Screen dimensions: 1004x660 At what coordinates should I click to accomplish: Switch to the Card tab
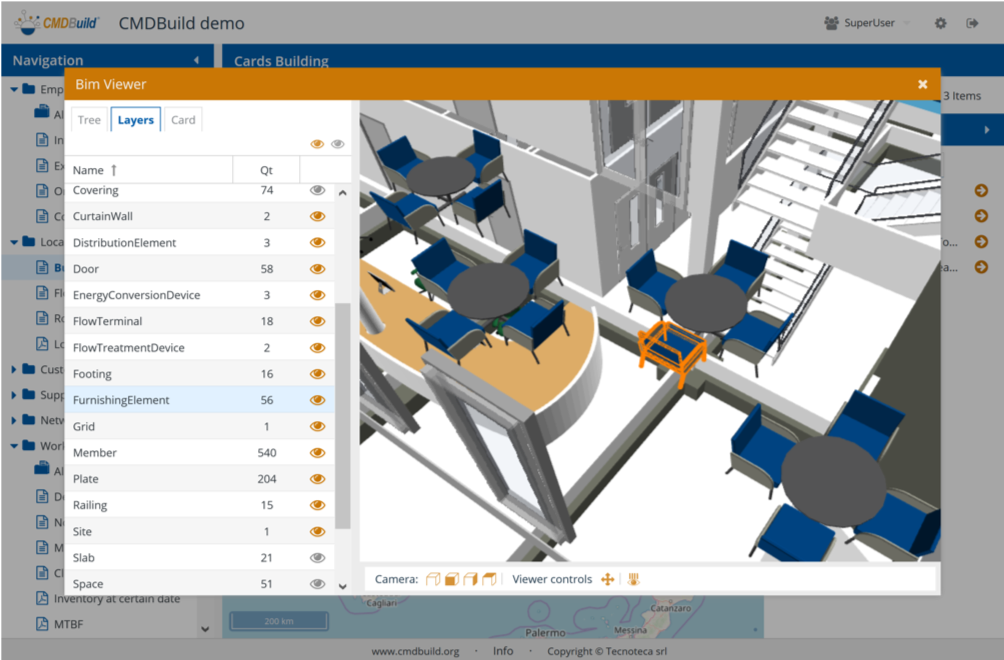(183, 120)
